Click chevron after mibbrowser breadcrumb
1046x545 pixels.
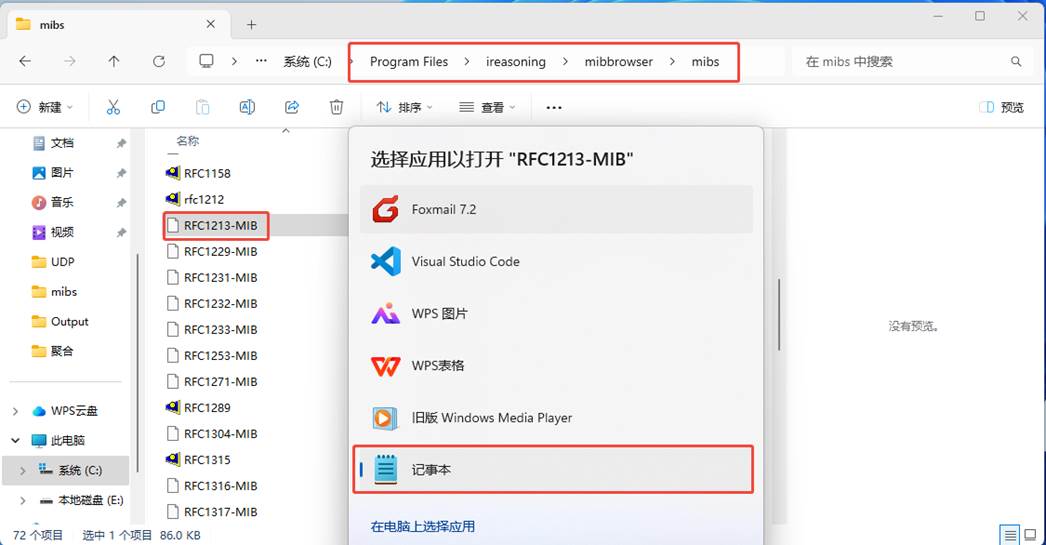pos(672,61)
